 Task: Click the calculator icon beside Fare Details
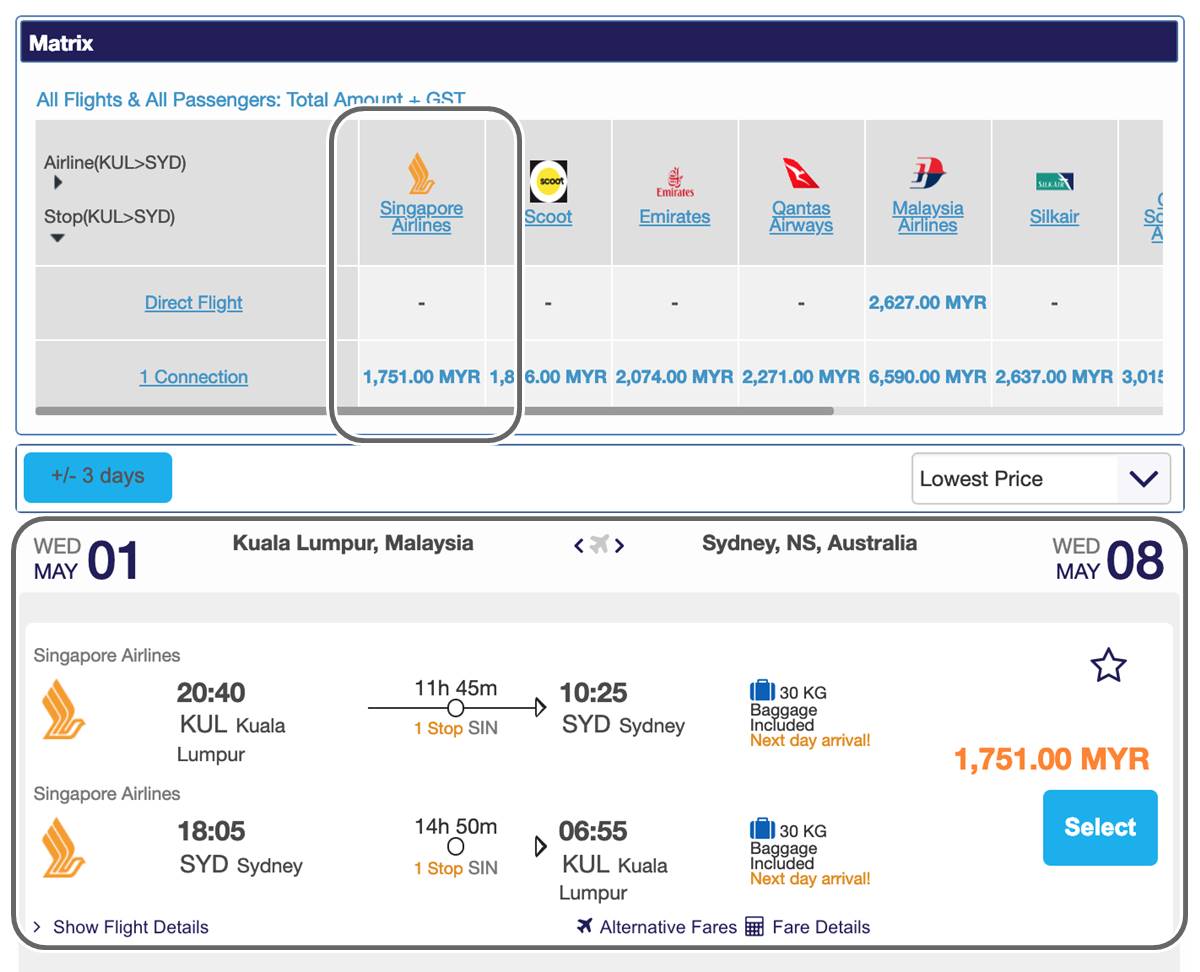pos(755,926)
